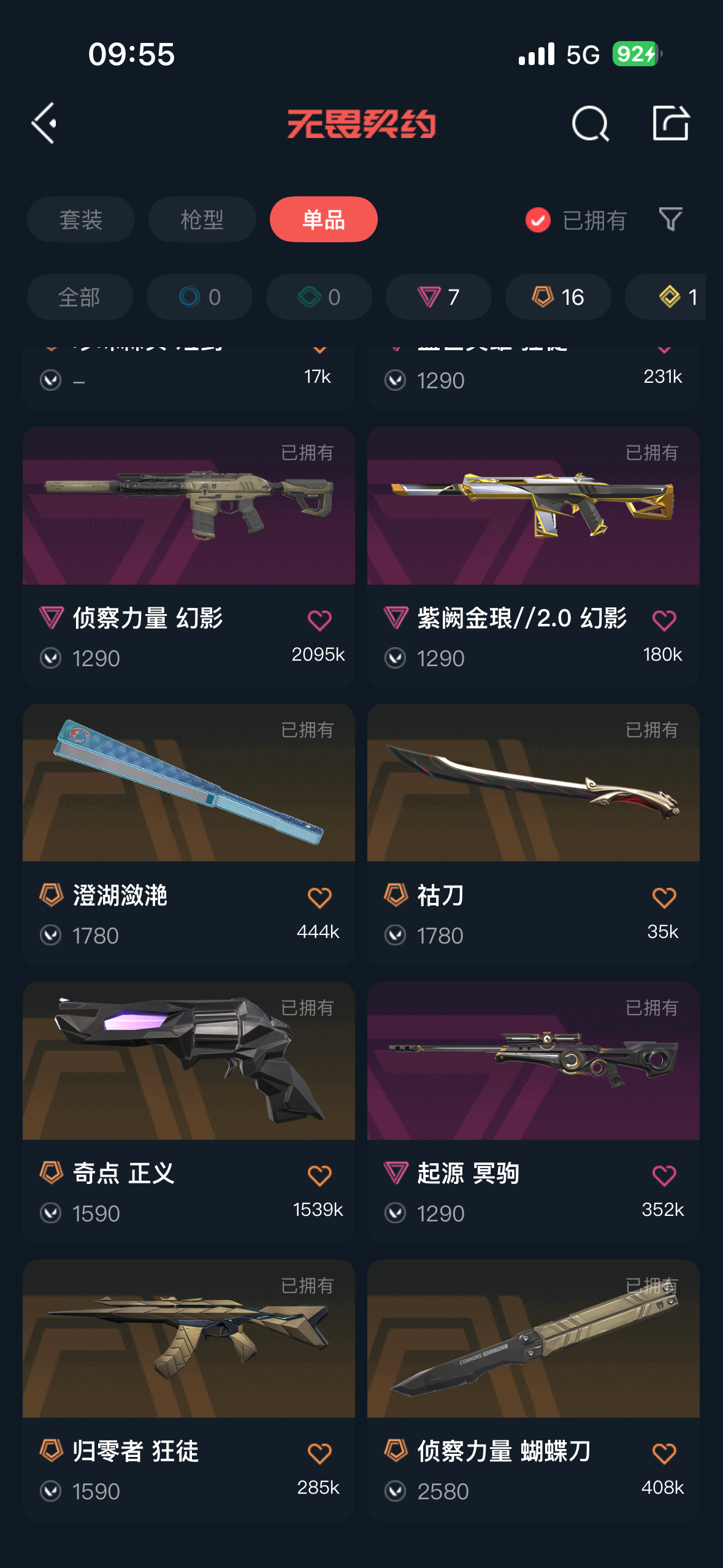Open the filter funnel icon
This screenshot has height=1568, width=723.
point(670,219)
